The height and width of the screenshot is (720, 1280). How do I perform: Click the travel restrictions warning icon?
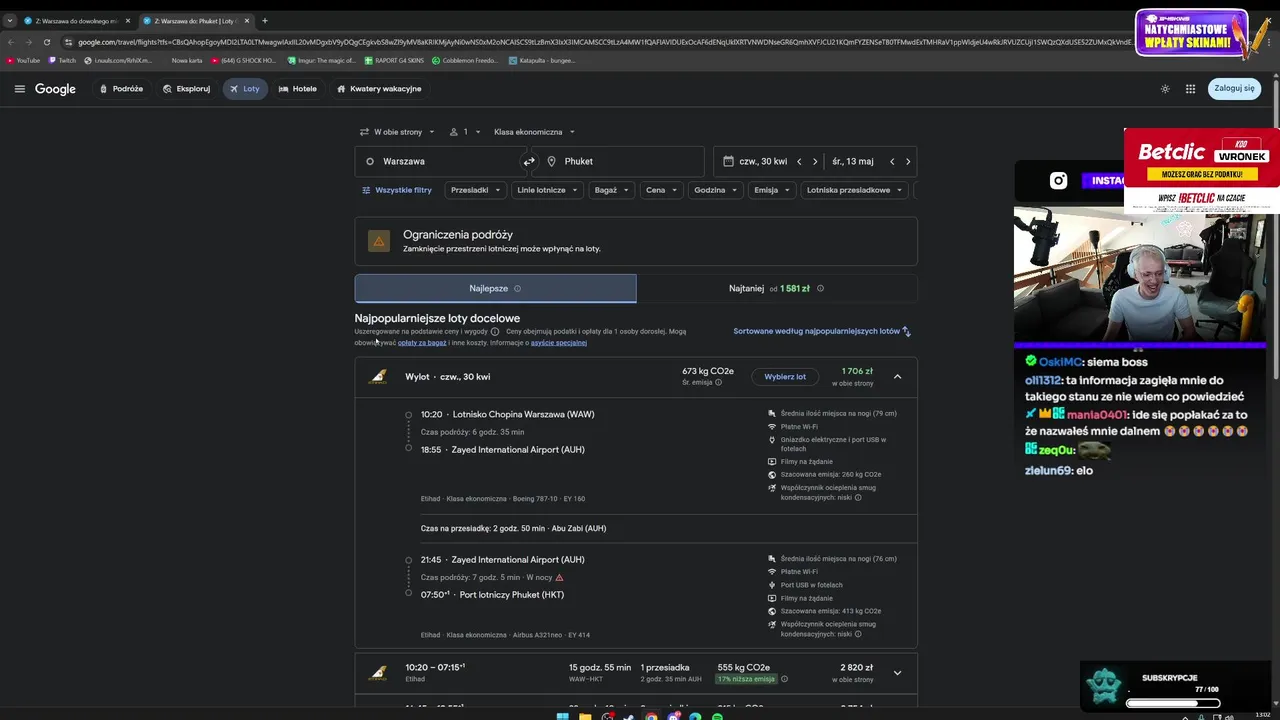tap(378, 241)
